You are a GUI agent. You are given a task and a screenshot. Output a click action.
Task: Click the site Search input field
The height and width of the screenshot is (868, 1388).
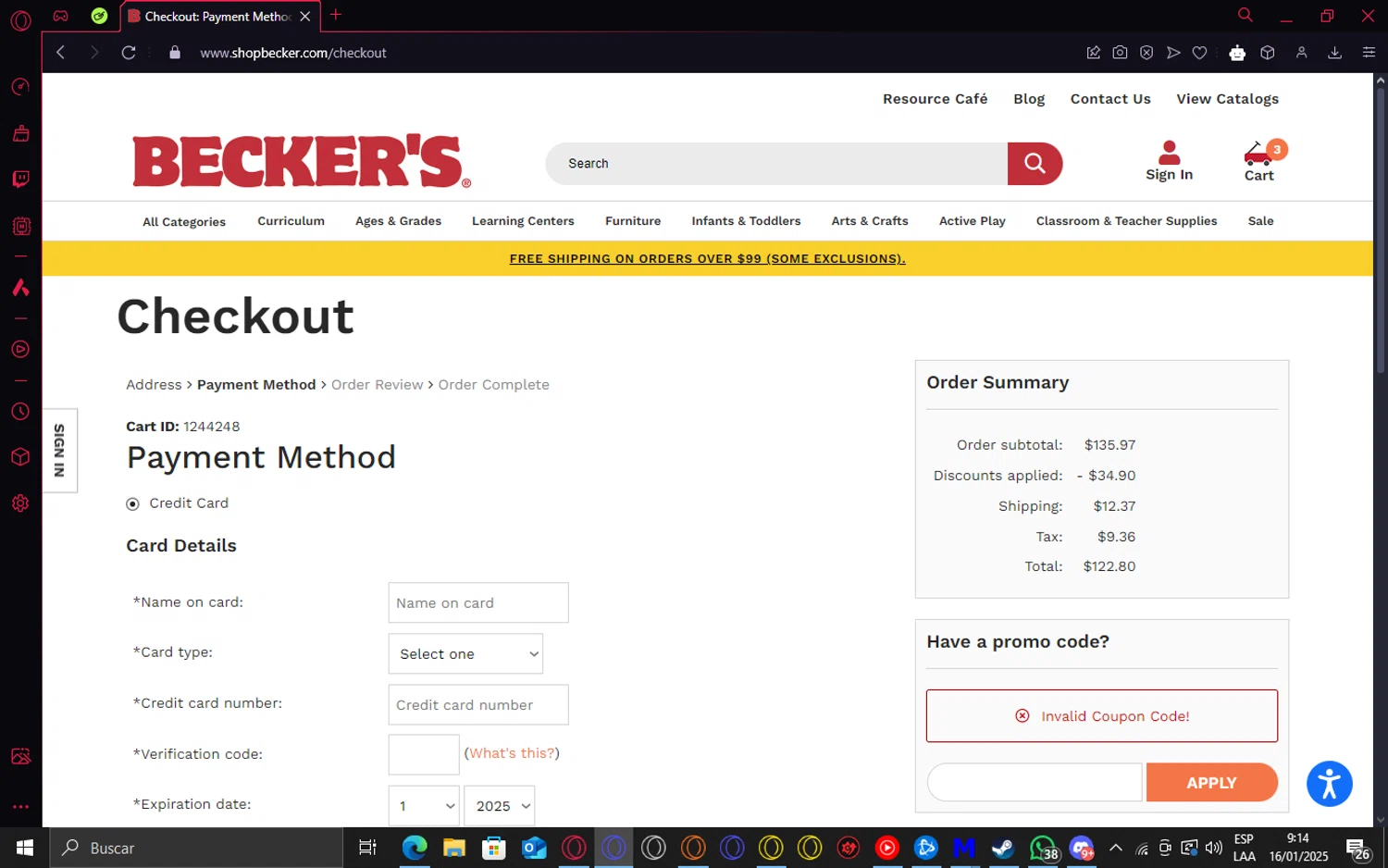[x=776, y=164]
